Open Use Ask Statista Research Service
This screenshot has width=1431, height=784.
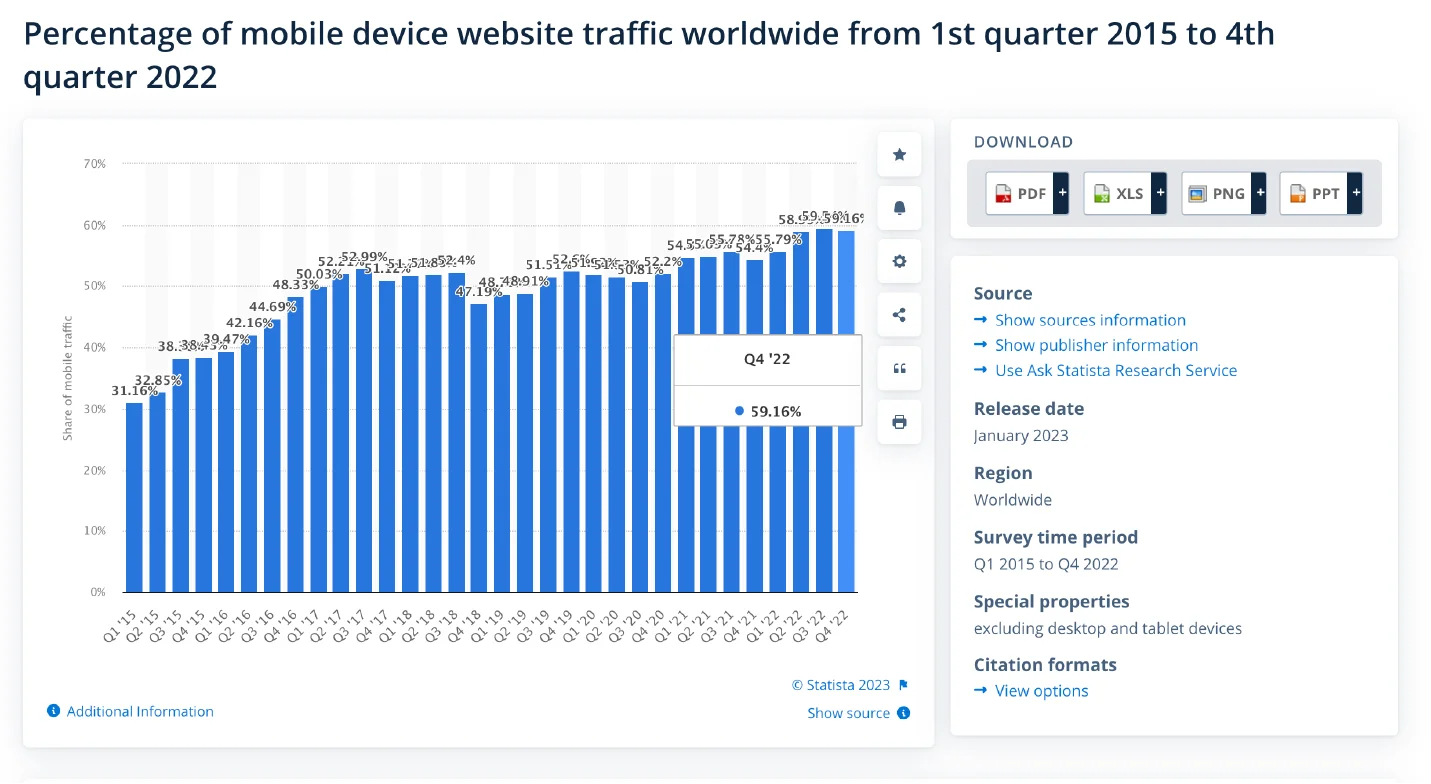[x=1116, y=370]
